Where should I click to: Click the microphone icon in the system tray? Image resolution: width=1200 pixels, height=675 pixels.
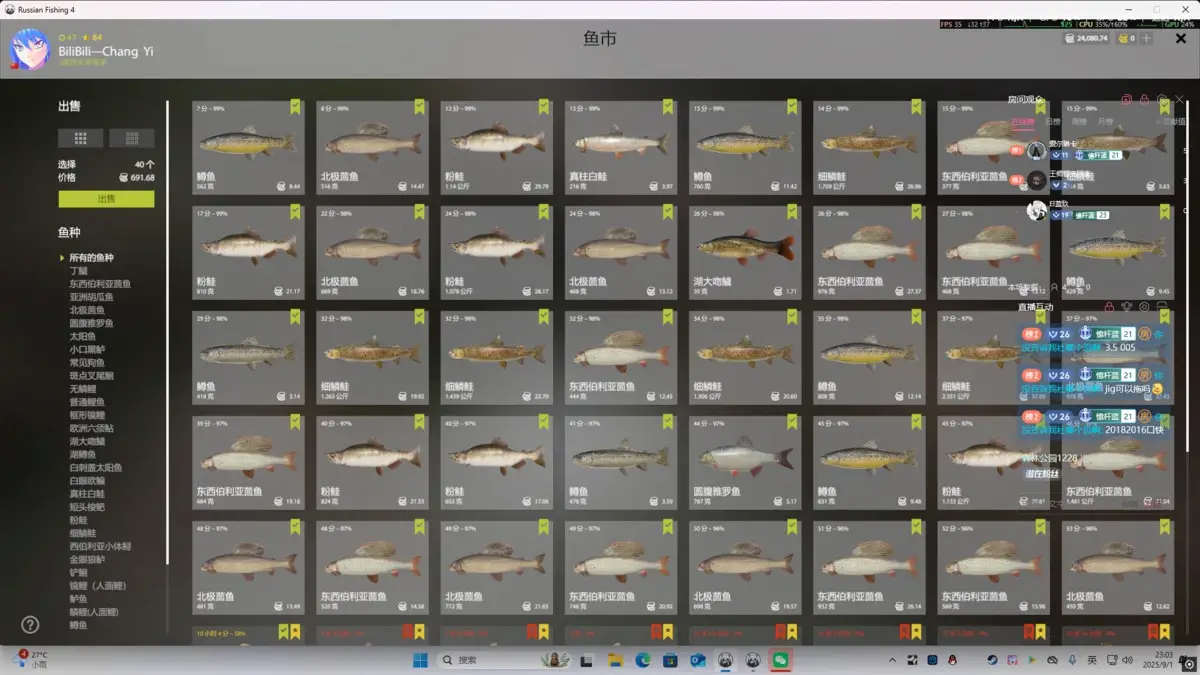click(1072, 660)
